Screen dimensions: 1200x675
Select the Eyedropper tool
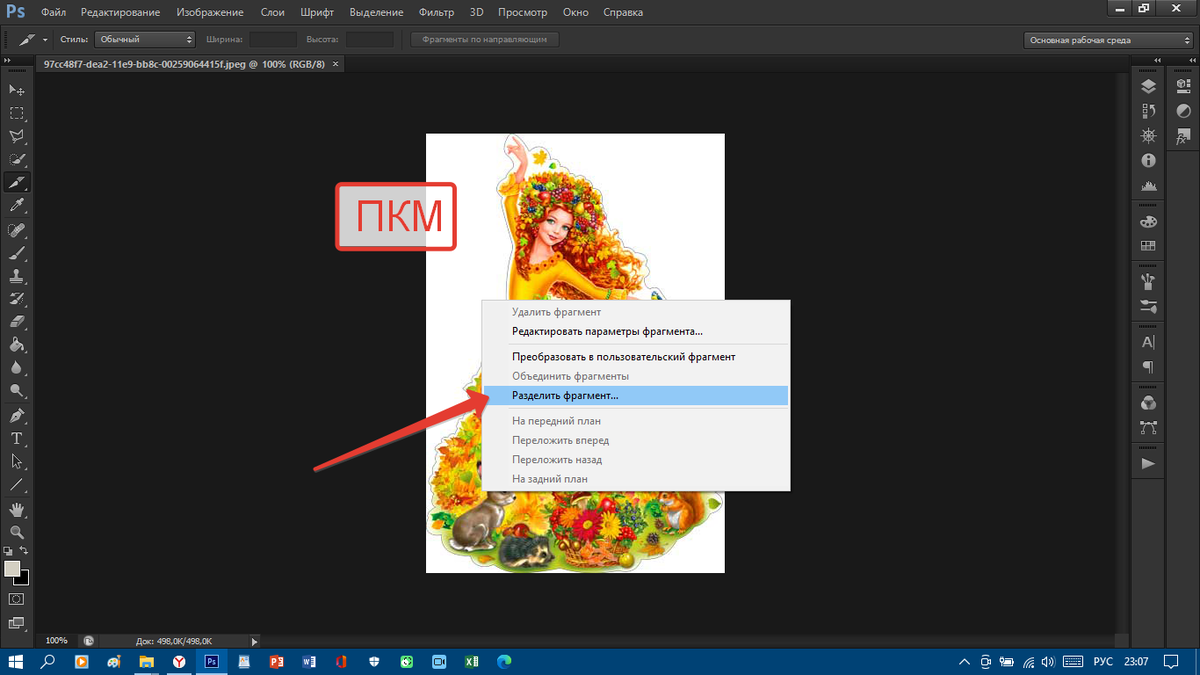(17, 206)
